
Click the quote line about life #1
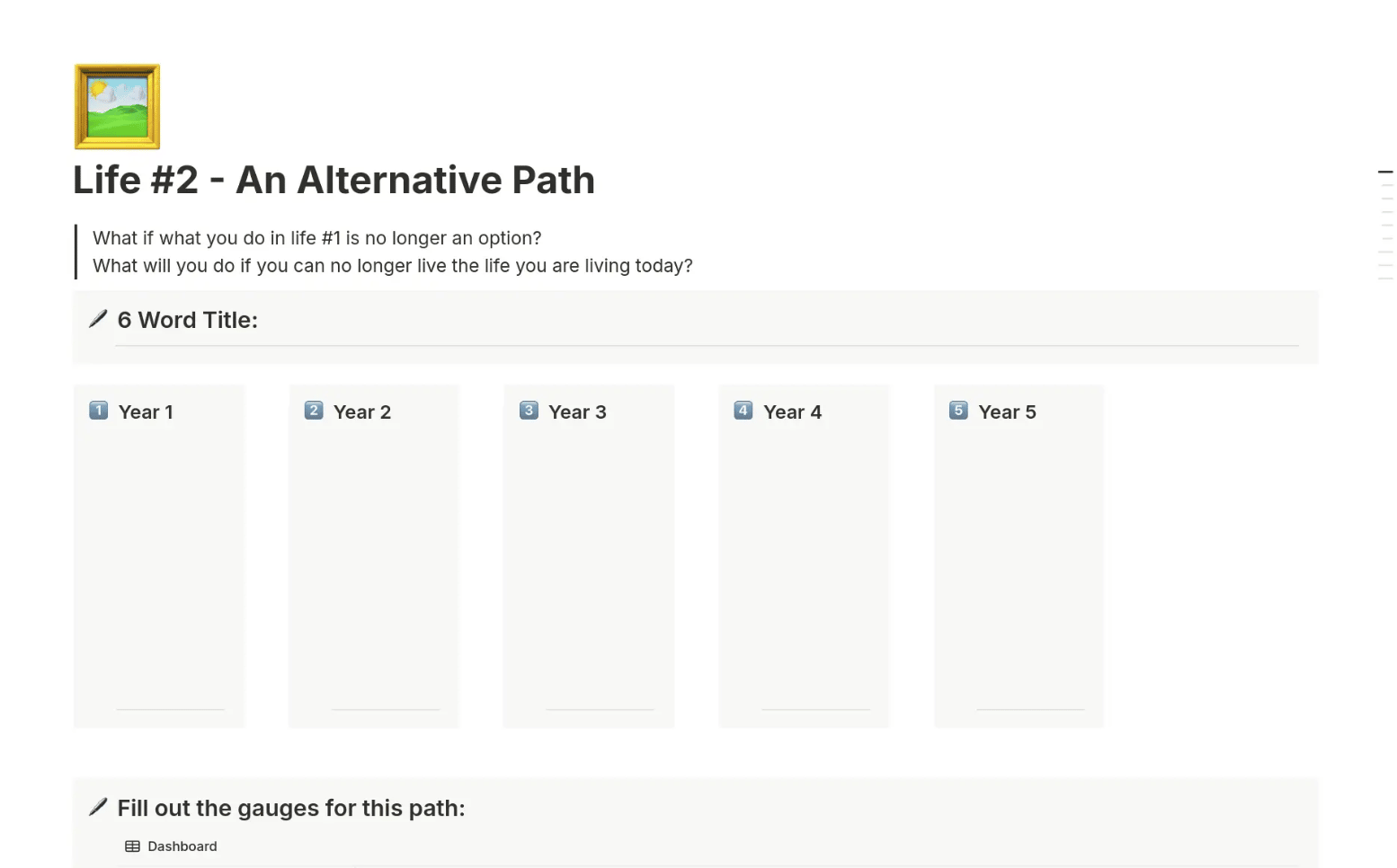tap(316, 238)
